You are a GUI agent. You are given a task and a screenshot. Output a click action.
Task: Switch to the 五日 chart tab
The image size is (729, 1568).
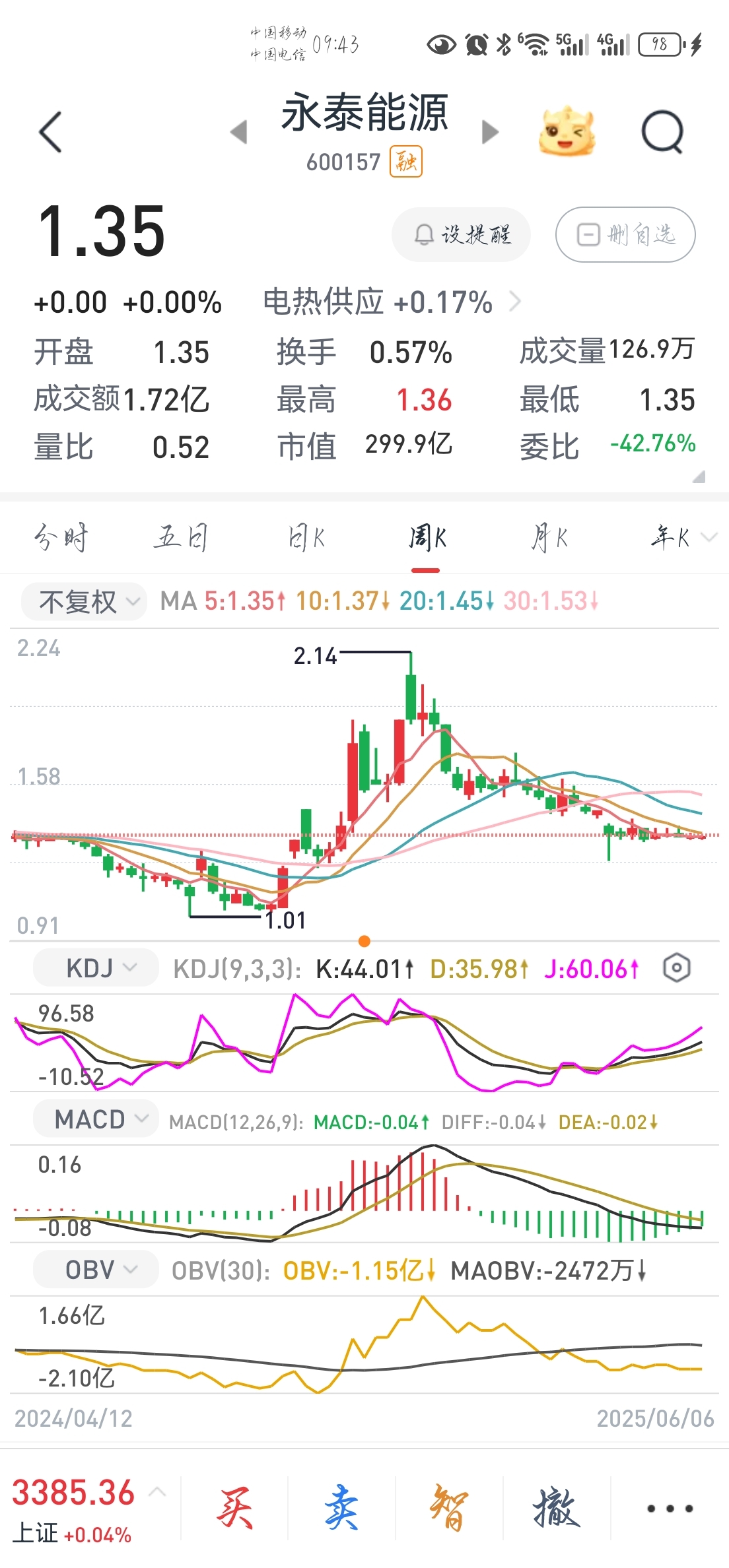[182, 538]
